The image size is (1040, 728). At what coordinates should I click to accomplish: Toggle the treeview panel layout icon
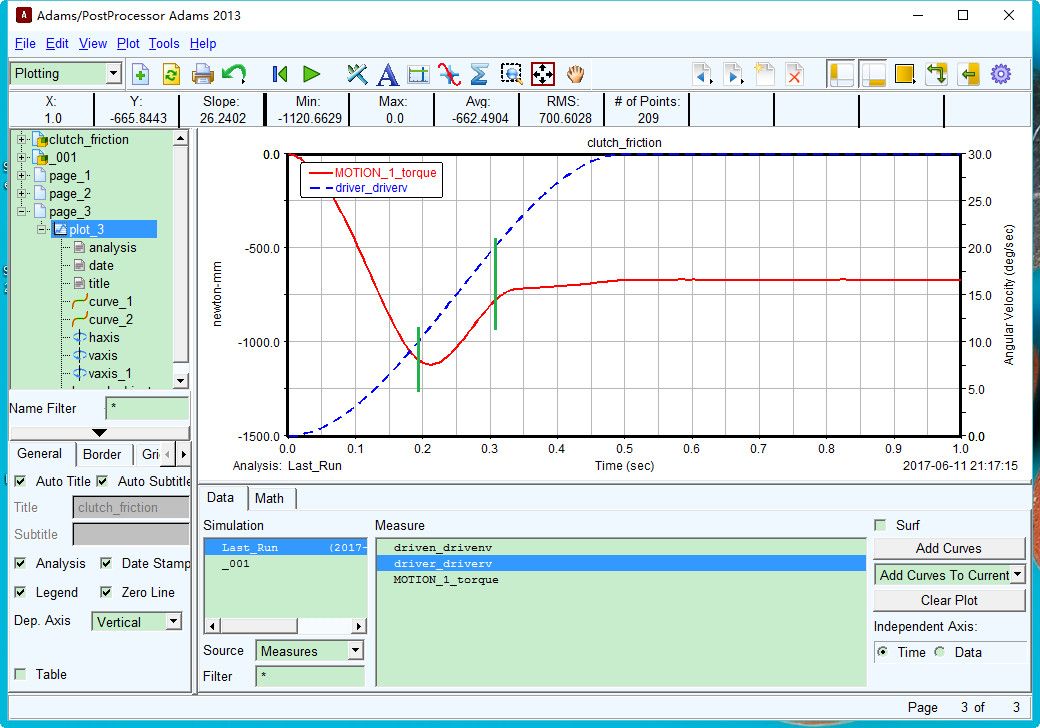tap(841, 74)
